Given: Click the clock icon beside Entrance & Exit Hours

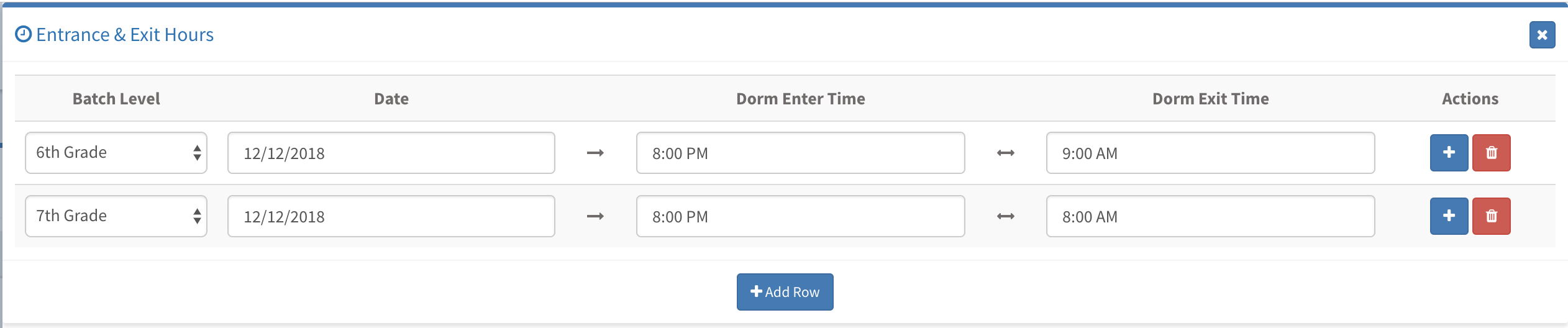Looking at the screenshot, I should coord(23,34).
